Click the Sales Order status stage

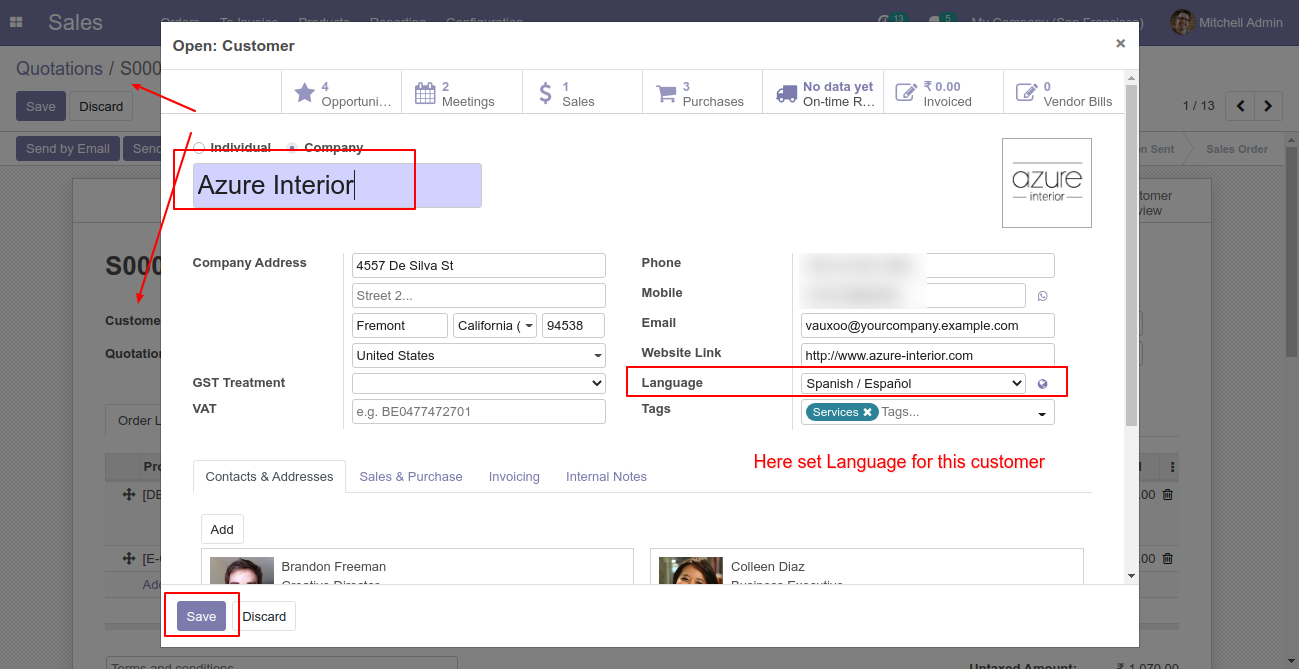[1236, 149]
